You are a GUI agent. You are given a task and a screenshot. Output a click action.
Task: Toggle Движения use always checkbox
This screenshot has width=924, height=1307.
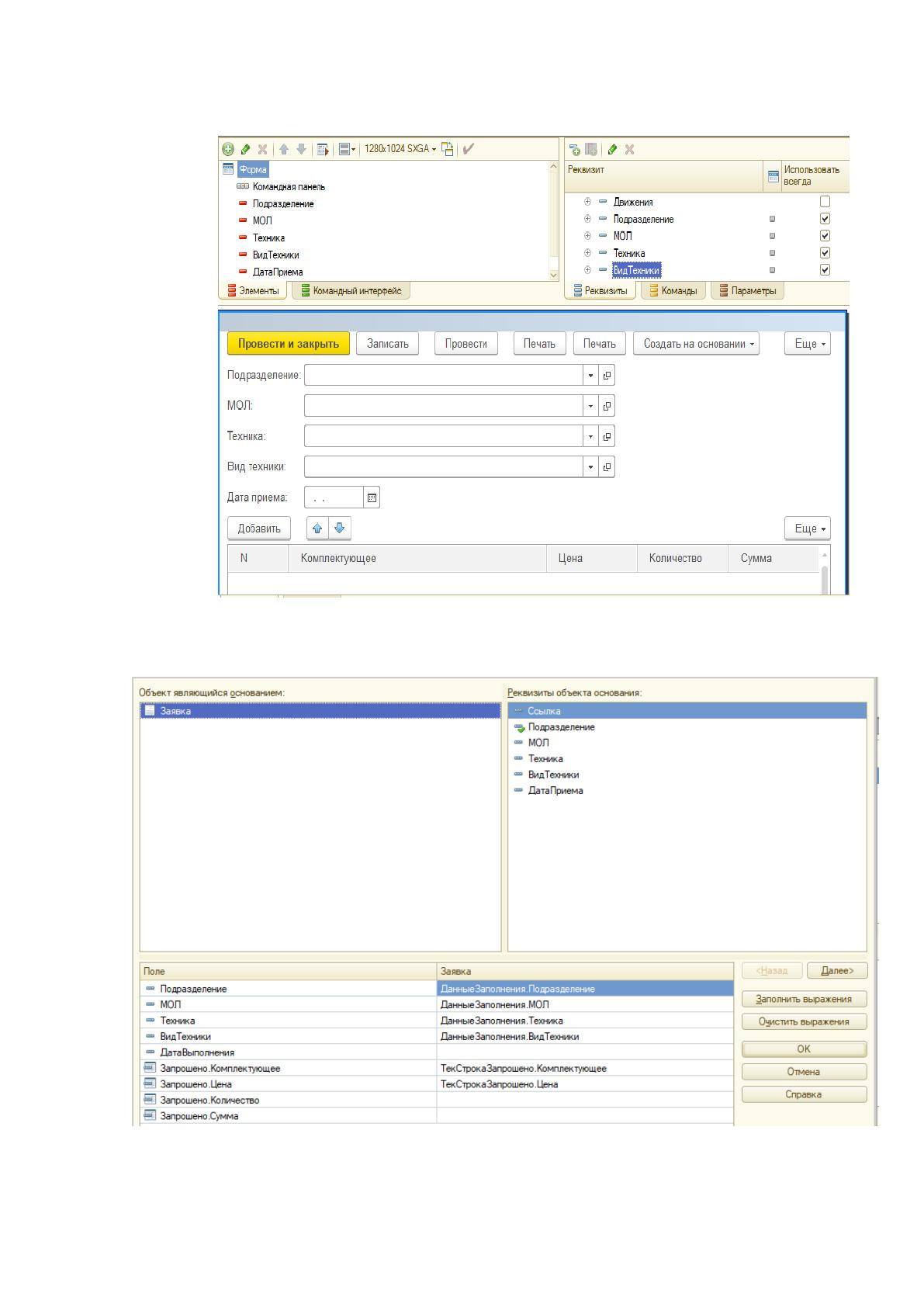tap(825, 202)
